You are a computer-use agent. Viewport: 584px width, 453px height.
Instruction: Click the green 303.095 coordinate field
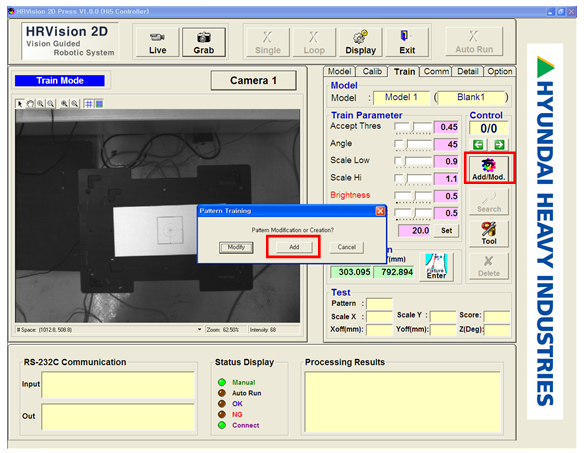pos(351,272)
